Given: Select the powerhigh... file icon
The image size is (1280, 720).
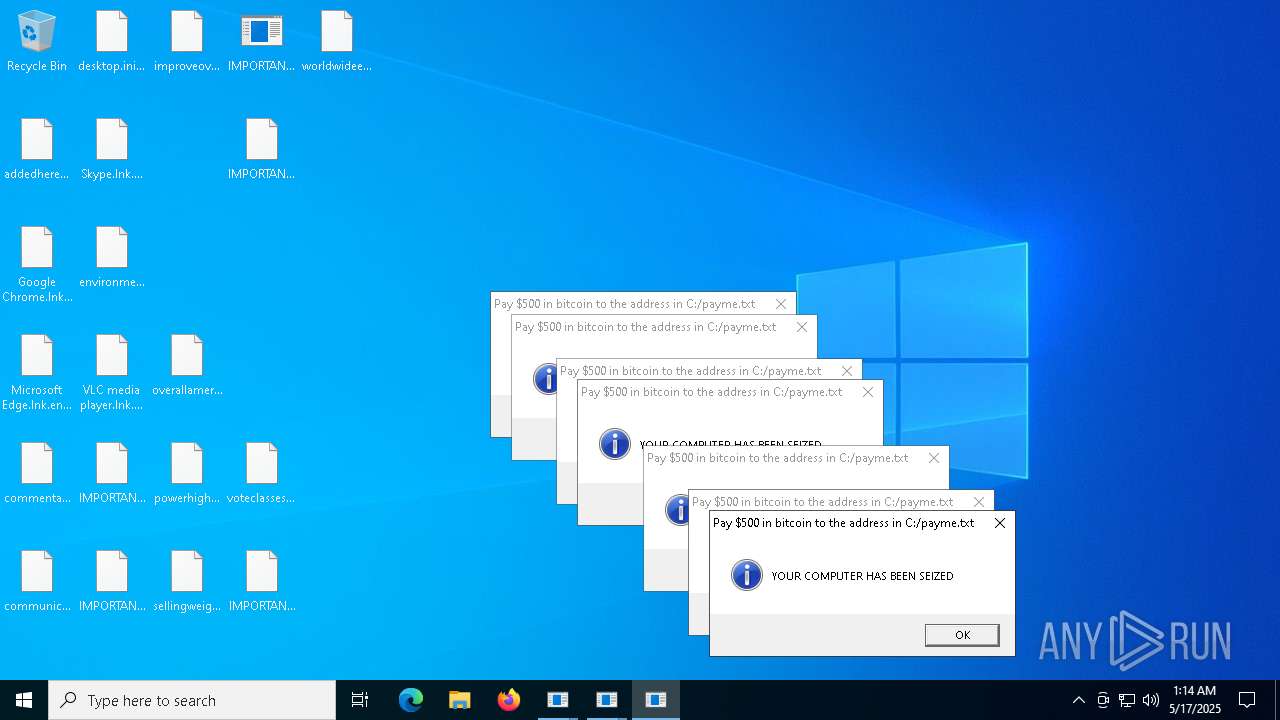Looking at the screenshot, I should click(x=187, y=473).
